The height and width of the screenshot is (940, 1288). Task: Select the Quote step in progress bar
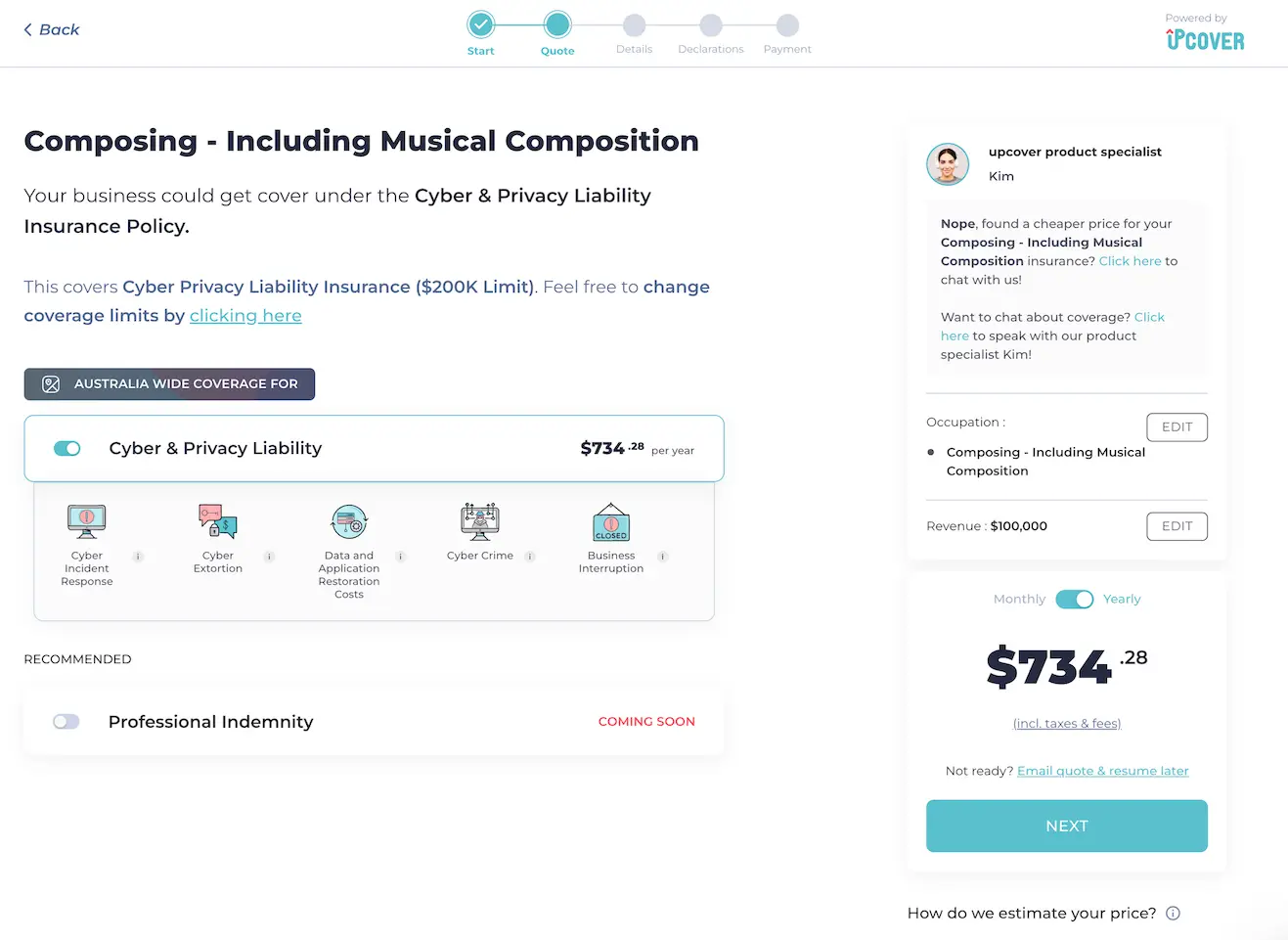tap(557, 24)
